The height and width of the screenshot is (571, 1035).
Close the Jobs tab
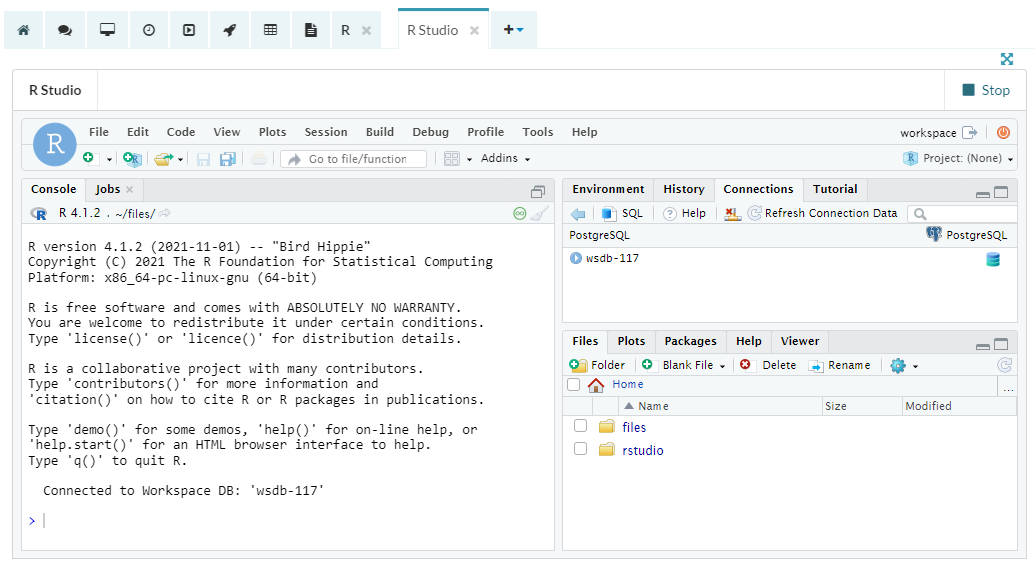(x=129, y=189)
